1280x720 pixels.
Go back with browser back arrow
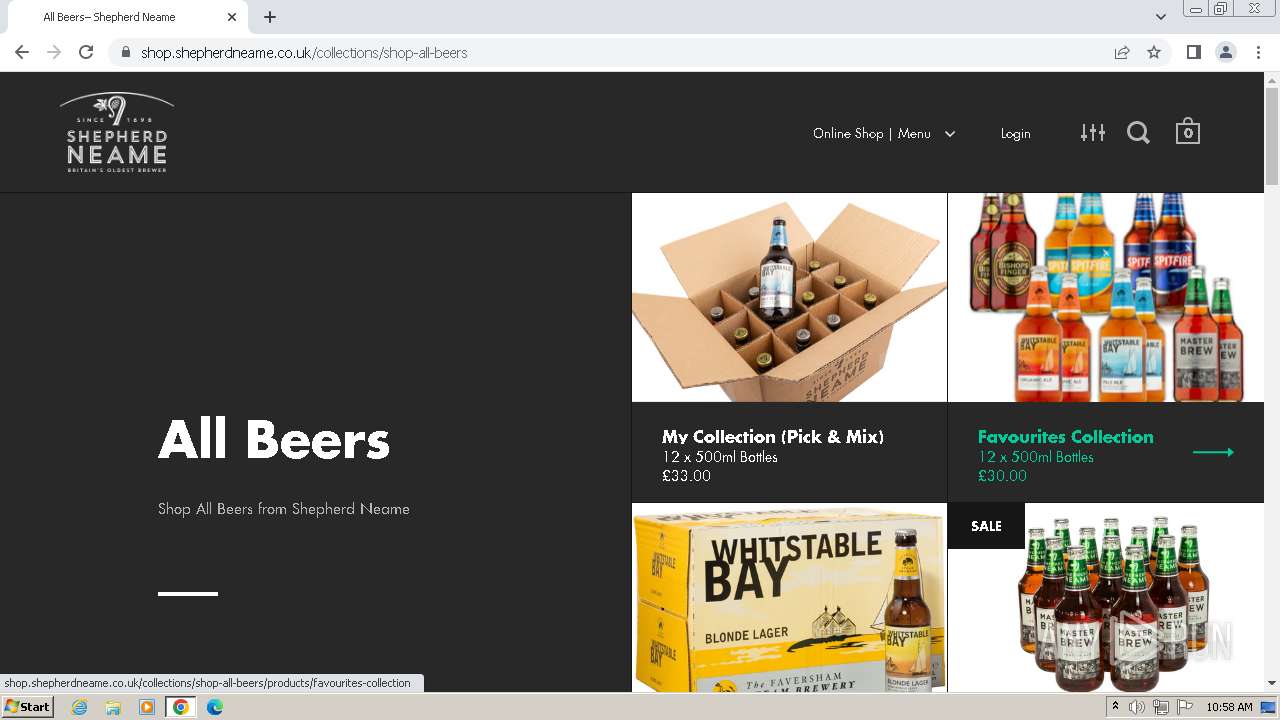(22, 52)
